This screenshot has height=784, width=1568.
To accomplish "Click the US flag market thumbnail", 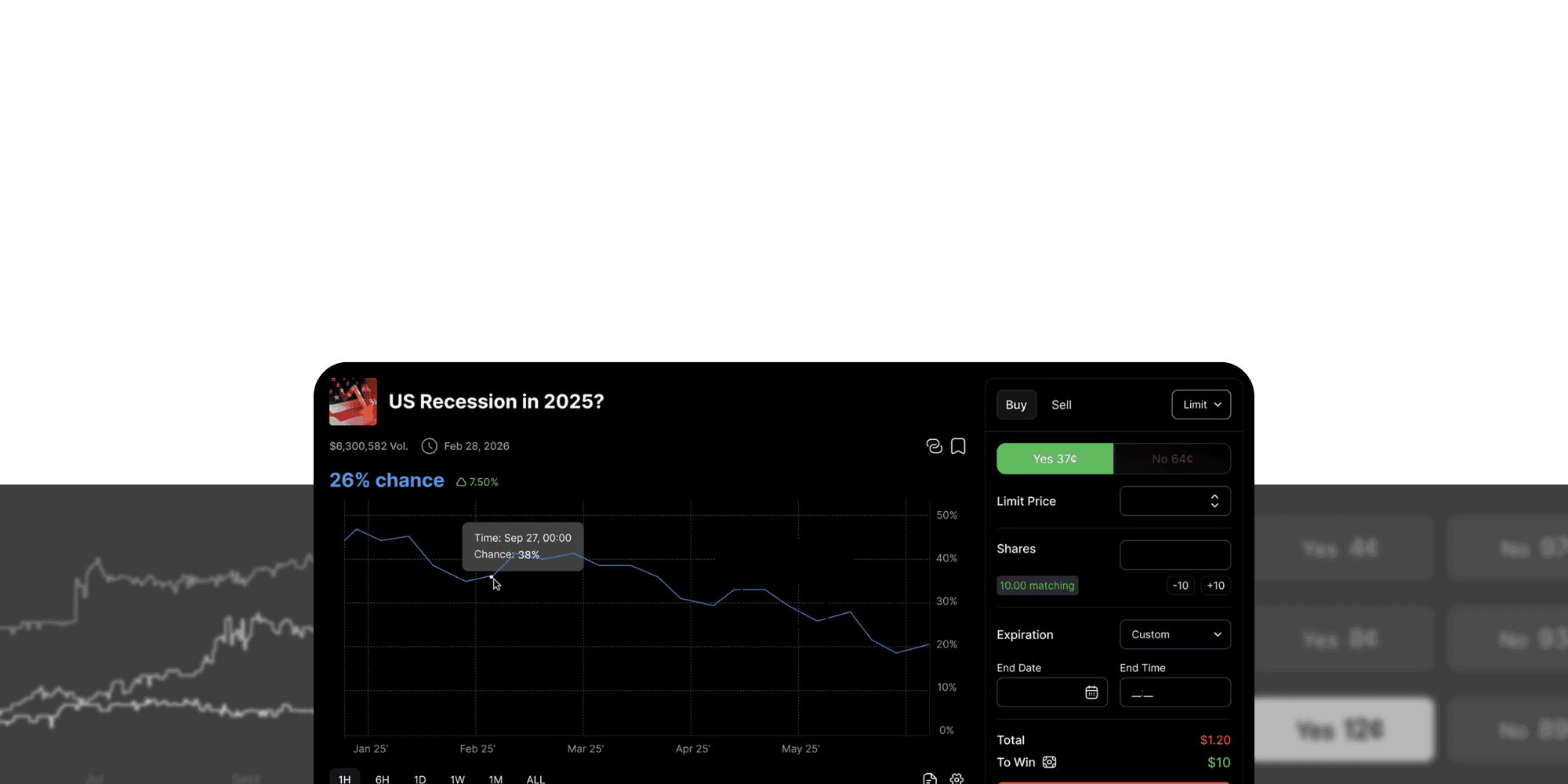I will pos(353,401).
